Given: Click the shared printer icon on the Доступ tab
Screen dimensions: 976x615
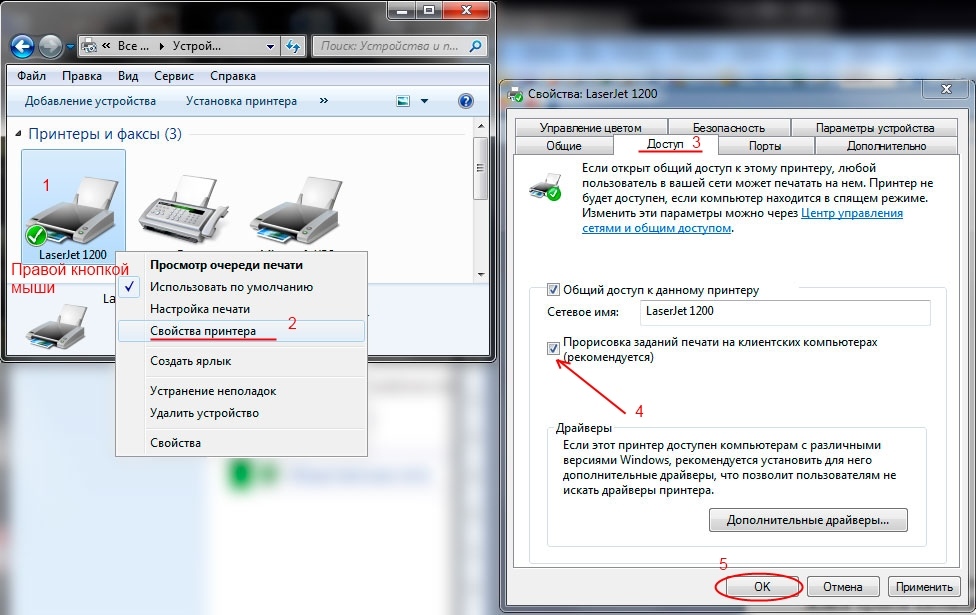Looking at the screenshot, I should coord(545,185).
